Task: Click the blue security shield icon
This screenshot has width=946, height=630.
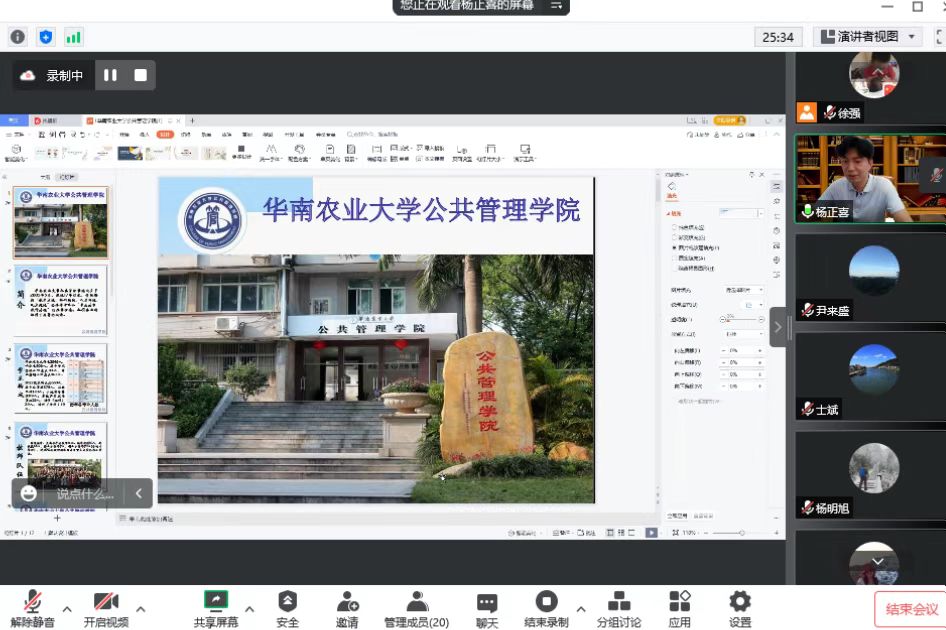Action: coord(45,37)
